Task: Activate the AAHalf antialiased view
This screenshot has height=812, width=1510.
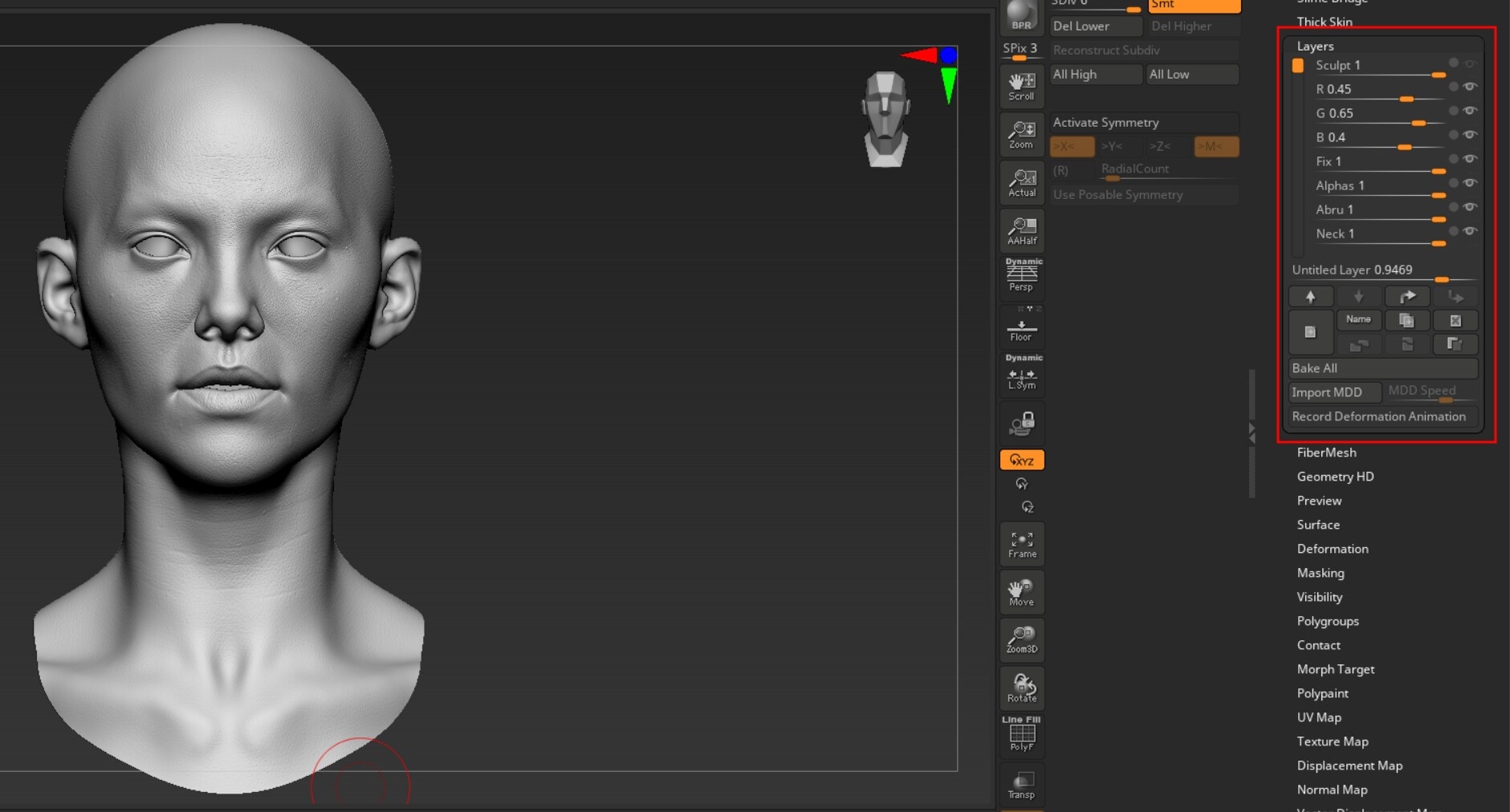Action: [x=1021, y=231]
